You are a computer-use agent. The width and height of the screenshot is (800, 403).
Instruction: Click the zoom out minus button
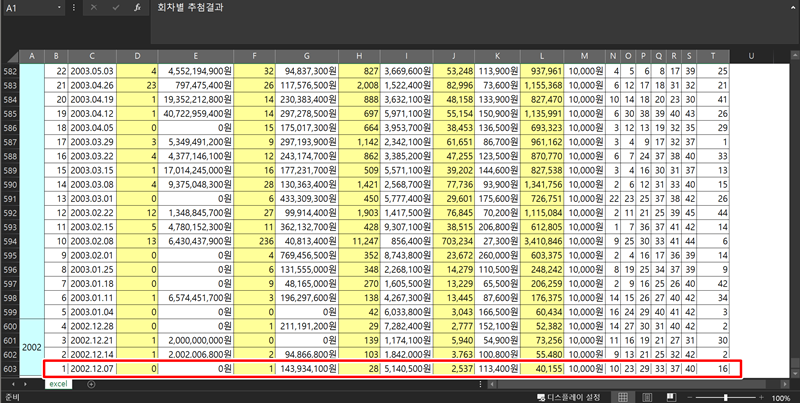(x=690, y=397)
